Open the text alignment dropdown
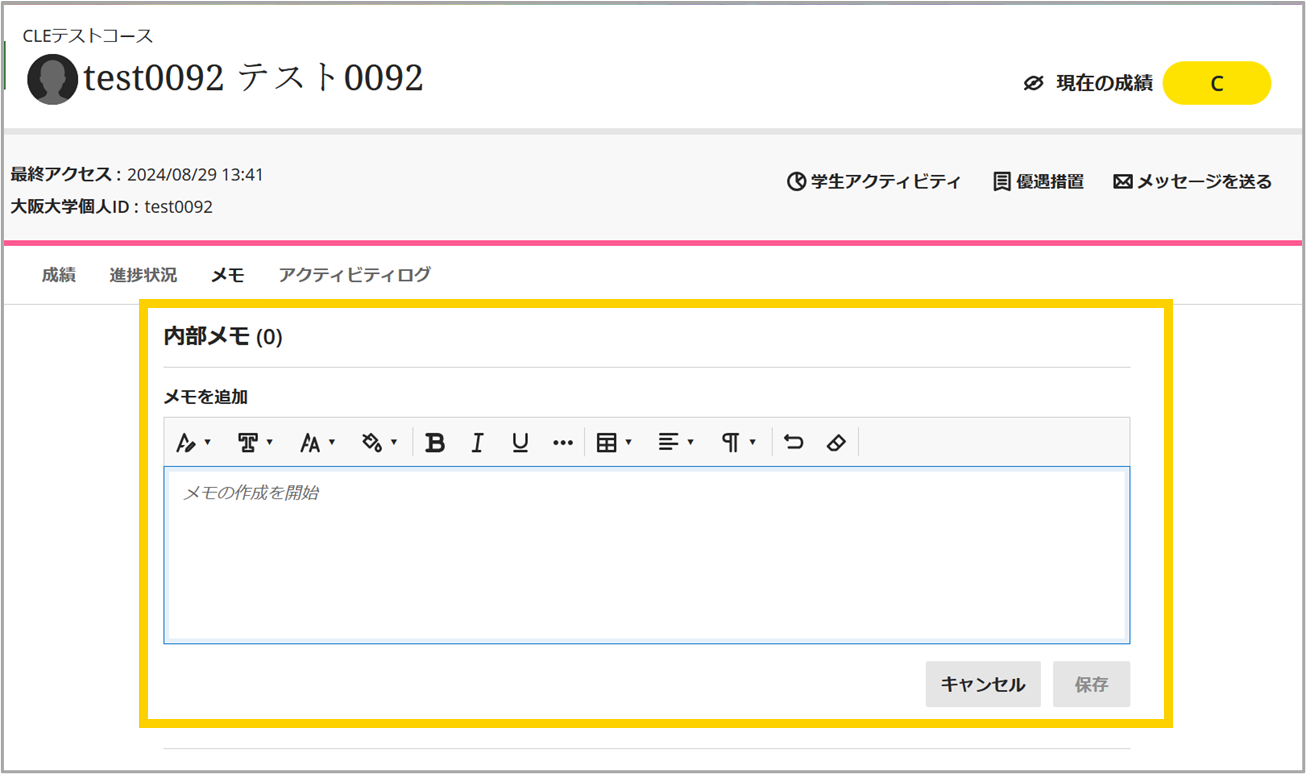 (x=676, y=443)
